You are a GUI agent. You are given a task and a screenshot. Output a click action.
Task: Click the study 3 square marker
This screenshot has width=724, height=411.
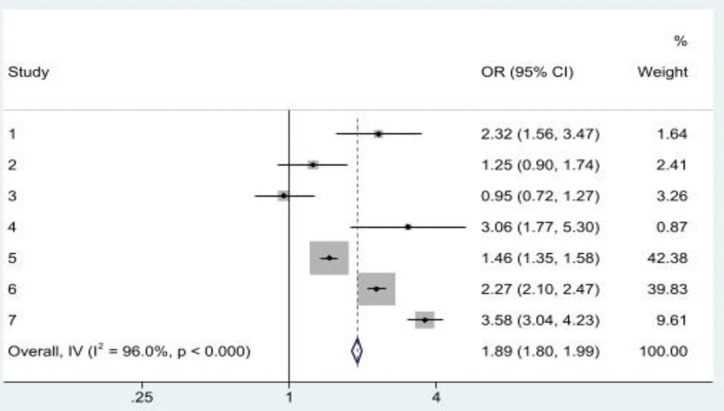[283, 195]
